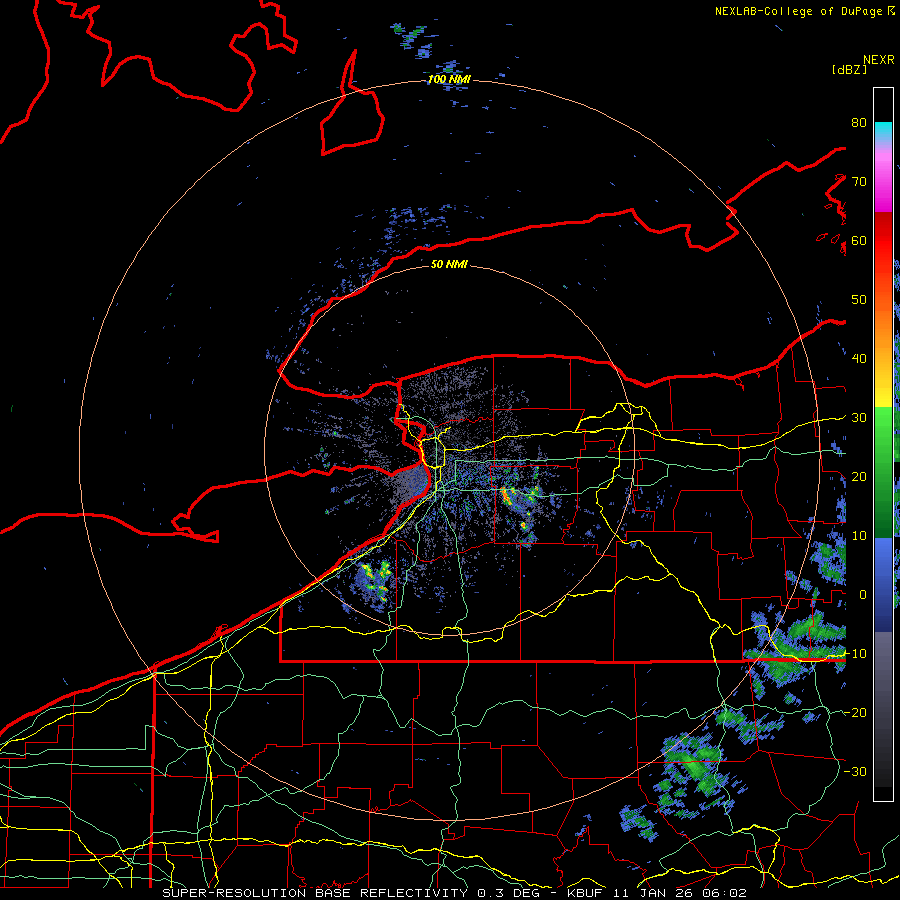Click the 0 value on the dBZ scale
This screenshot has height=900, width=900.
tap(863, 595)
